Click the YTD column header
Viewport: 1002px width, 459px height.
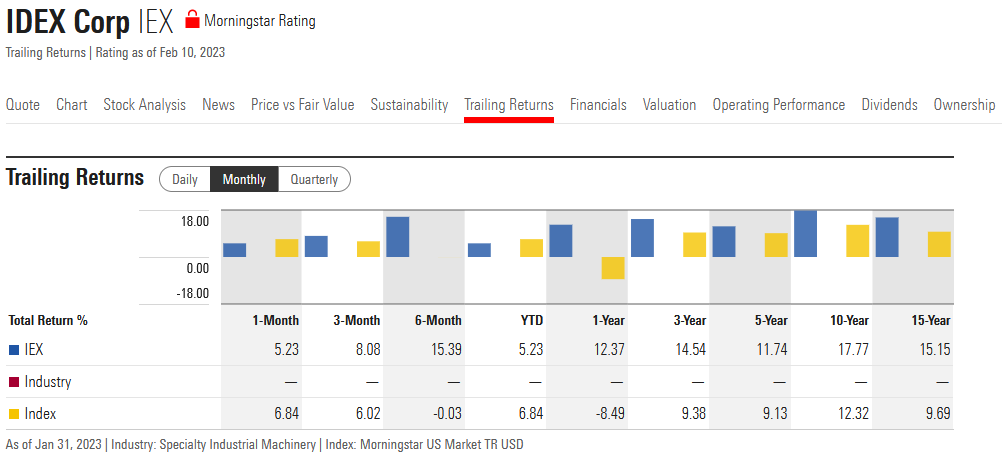pyautogui.click(x=532, y=320)
